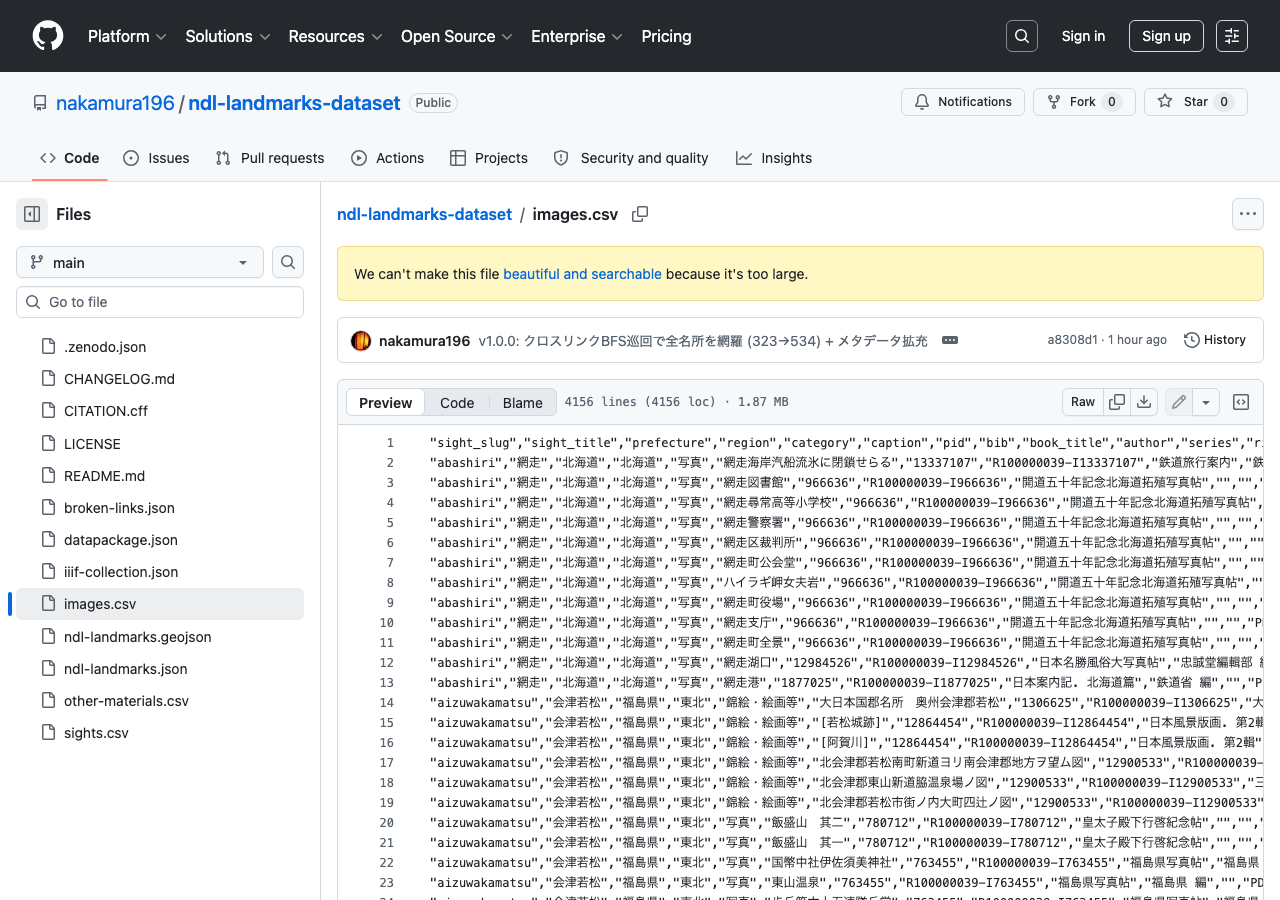Click line number 2 in preview
The height and width of the screenshot is (900, 1280).
pos(390,462)
